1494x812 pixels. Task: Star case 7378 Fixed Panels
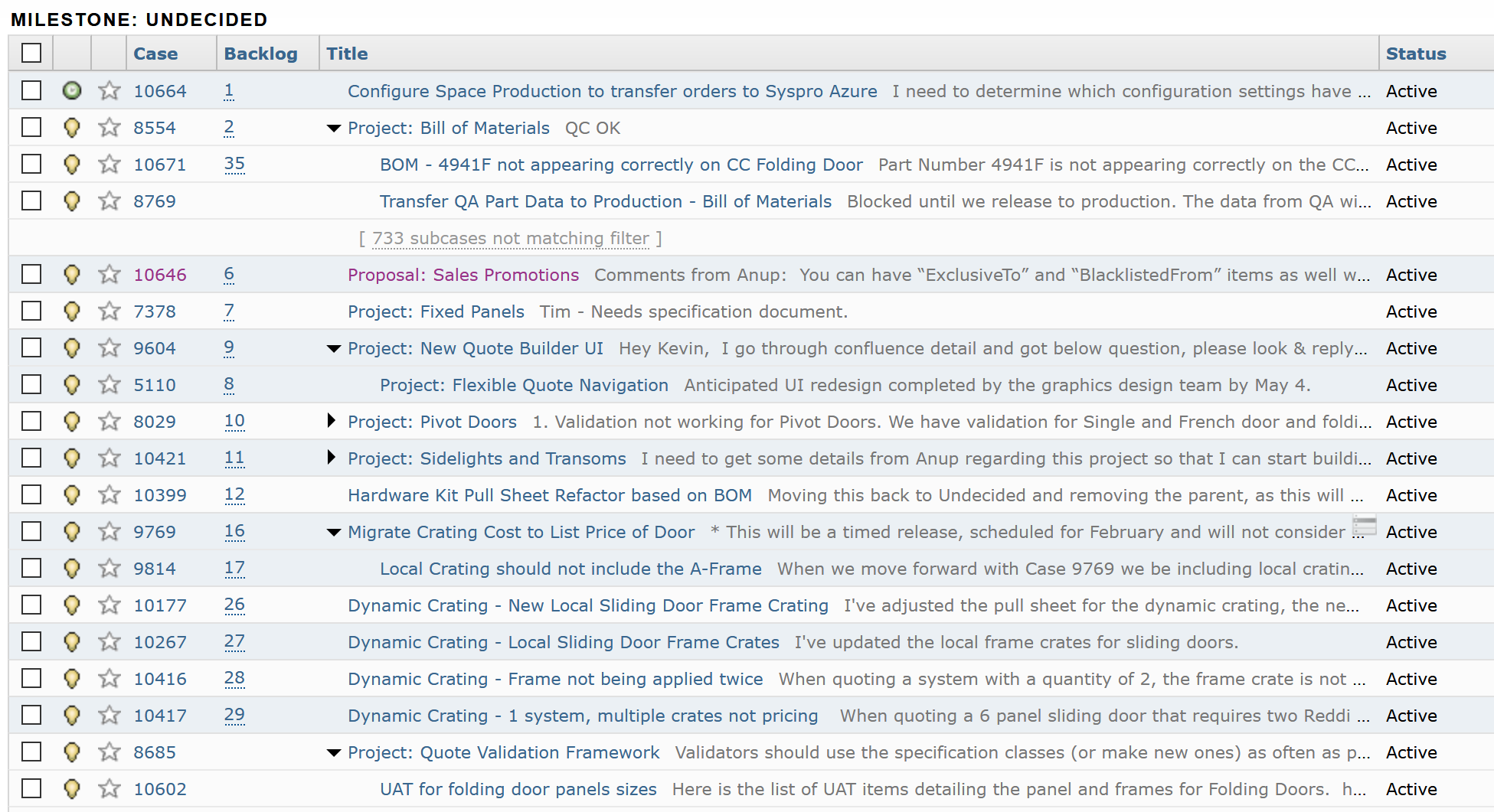coord(110,311)
